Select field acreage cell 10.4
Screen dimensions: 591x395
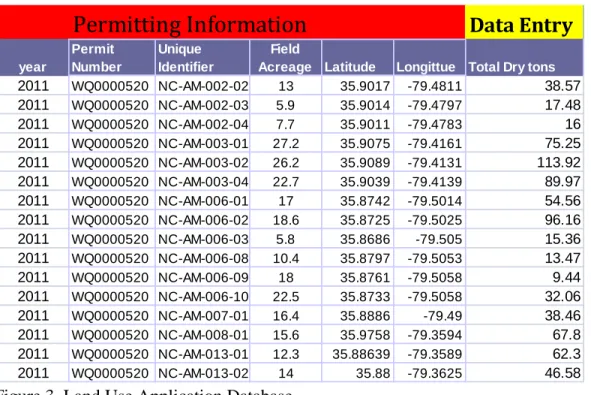(x=285, y=258)
